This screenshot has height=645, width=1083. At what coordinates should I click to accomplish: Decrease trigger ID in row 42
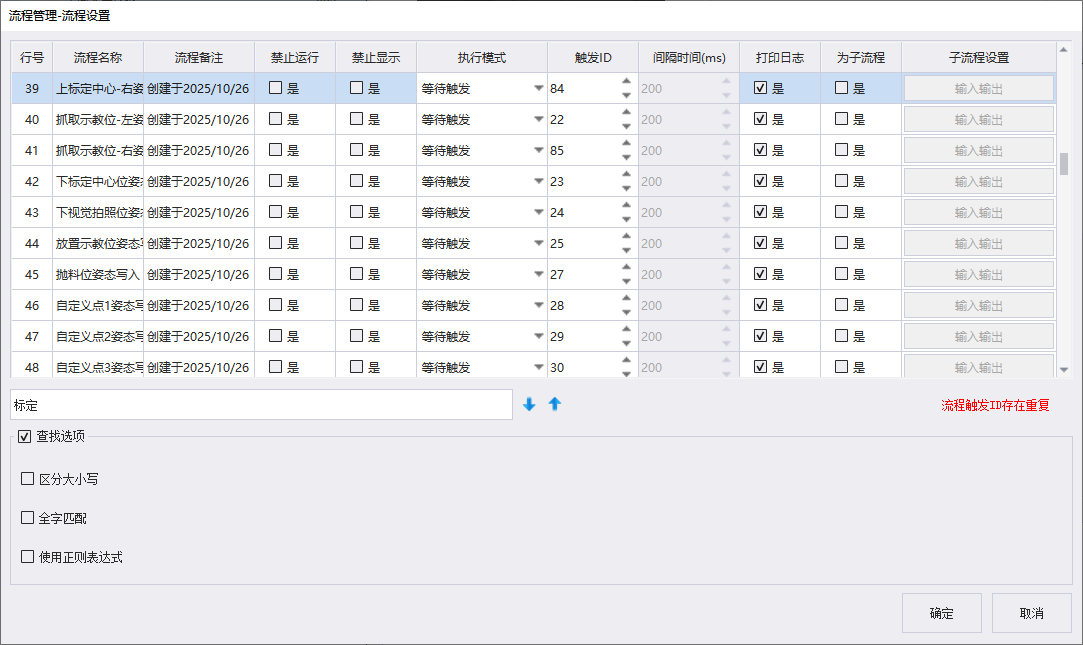coord(626,189)
